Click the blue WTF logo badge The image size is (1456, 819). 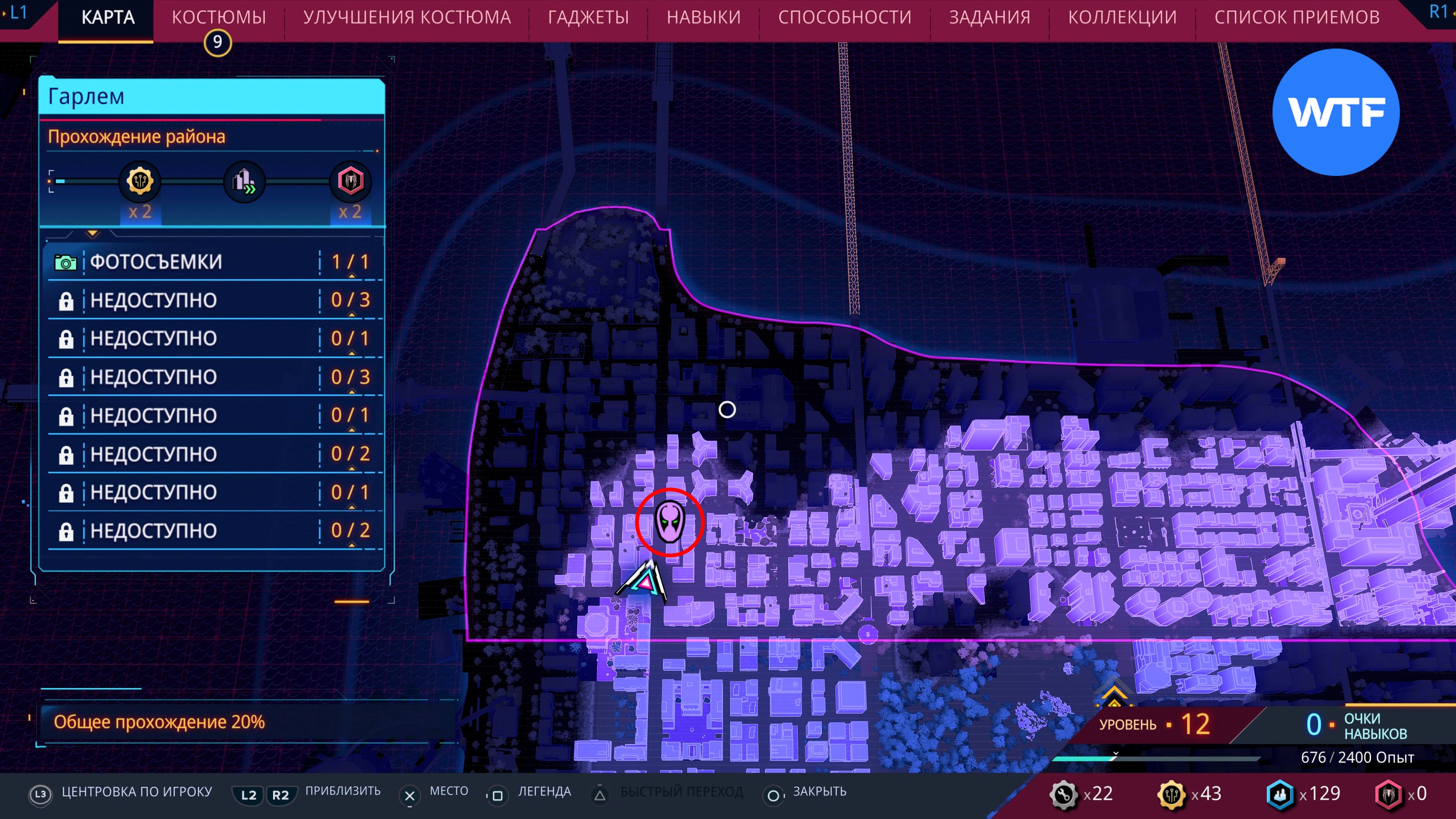1335,112
